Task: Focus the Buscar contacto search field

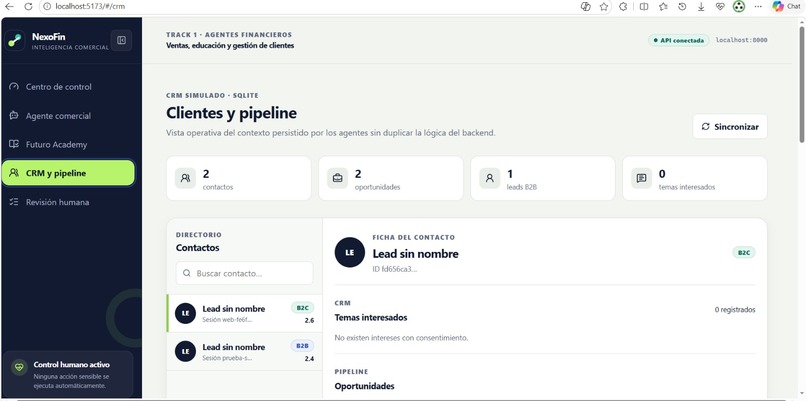Action: 244,274
